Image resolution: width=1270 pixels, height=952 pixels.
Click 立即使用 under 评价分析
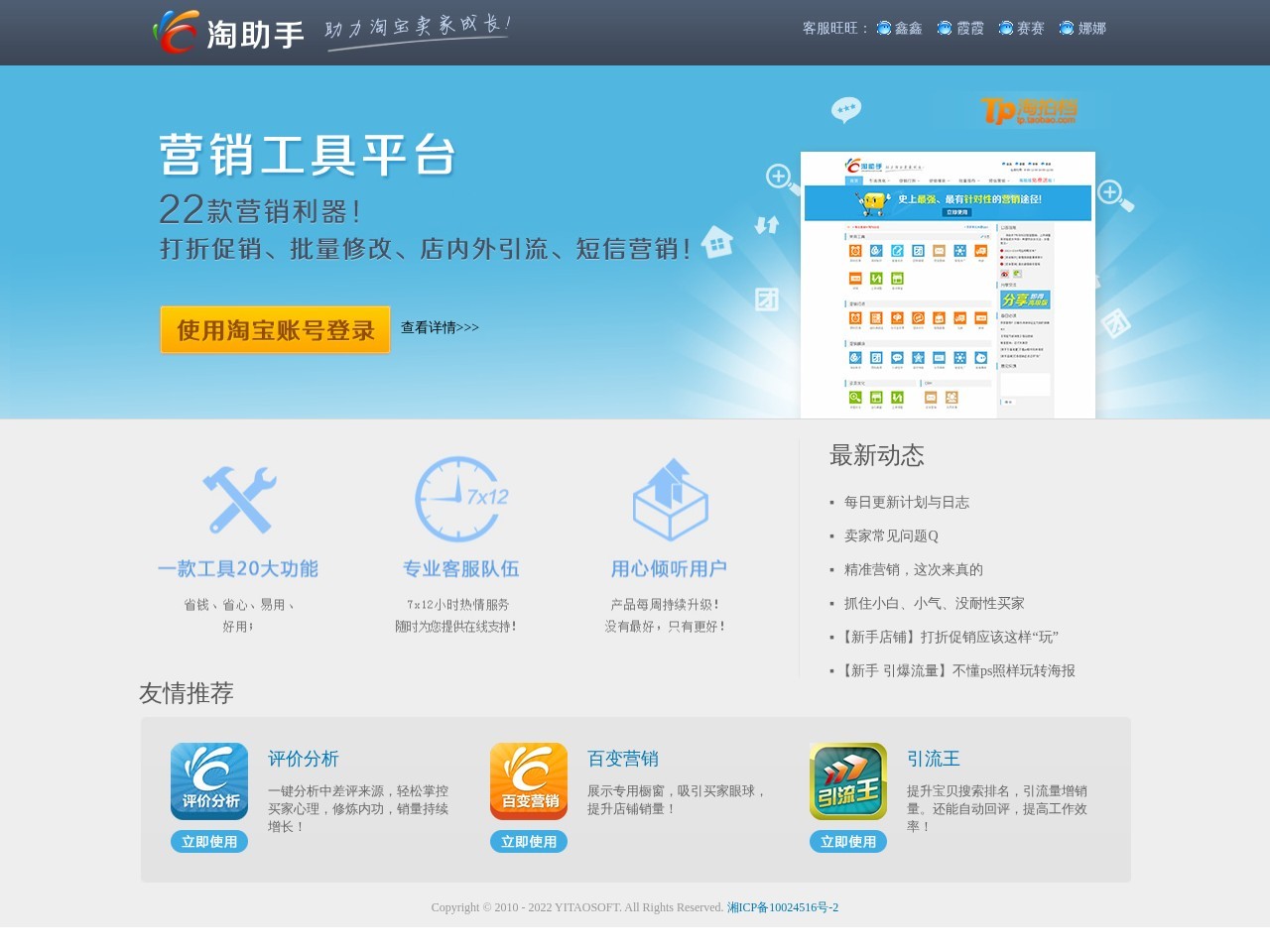(209, 842)
